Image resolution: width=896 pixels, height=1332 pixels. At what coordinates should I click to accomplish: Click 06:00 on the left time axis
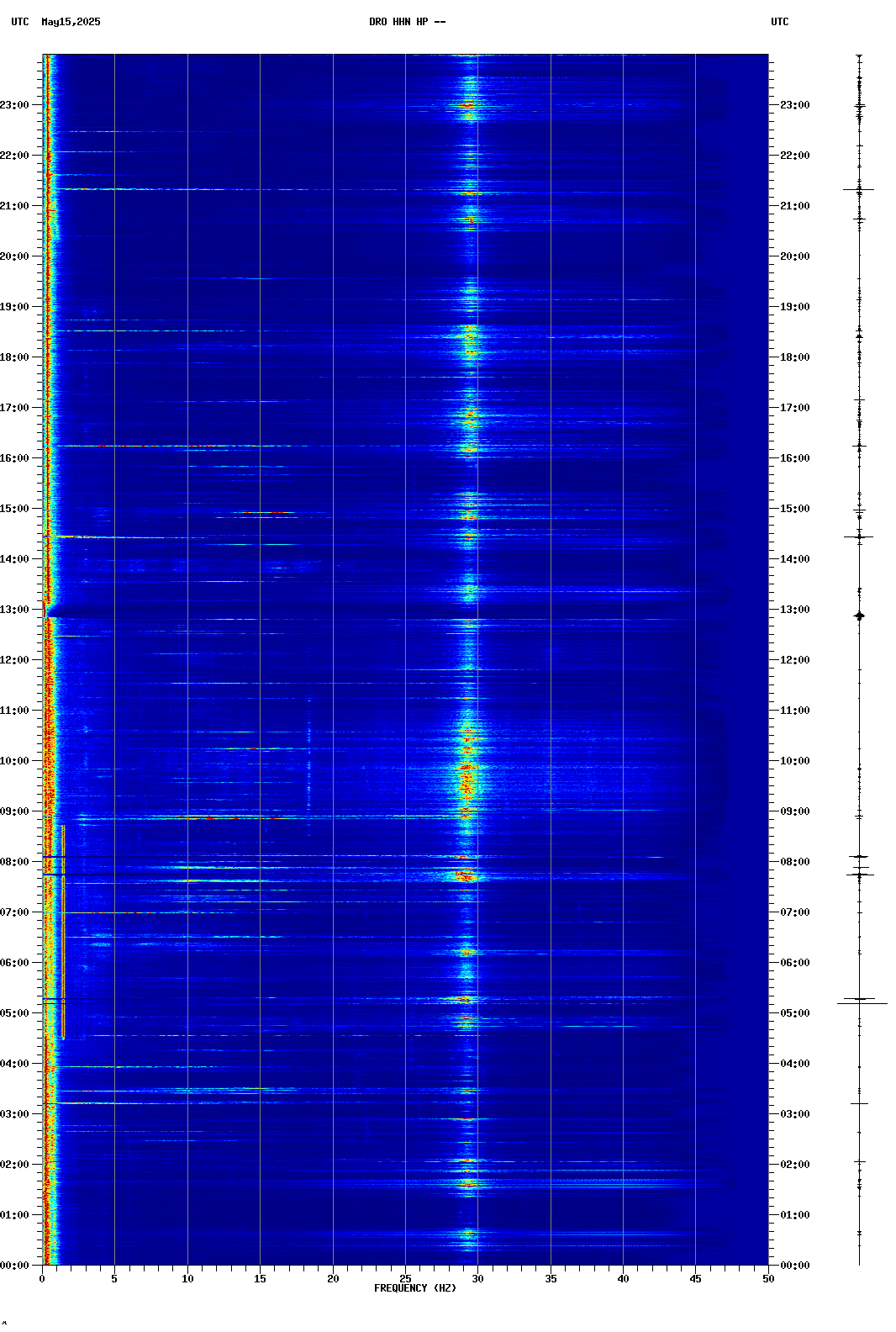[x=14, y=963]
